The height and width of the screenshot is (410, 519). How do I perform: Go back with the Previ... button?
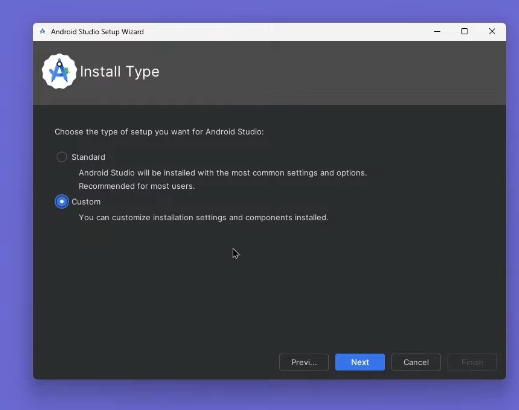(304, 362)
